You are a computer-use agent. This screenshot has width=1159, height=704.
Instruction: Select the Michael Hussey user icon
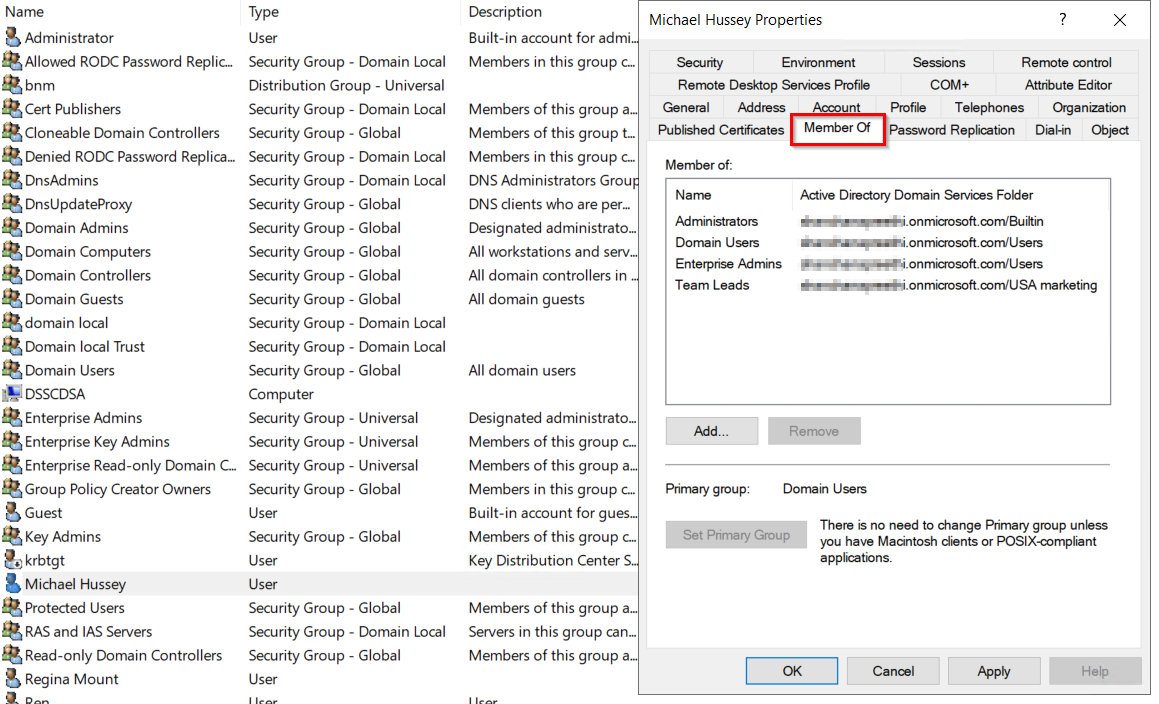[x=12, y=584]
